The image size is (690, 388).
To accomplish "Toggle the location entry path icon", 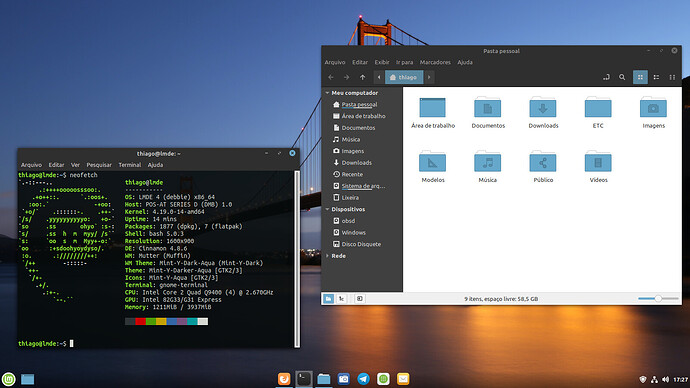I will [x=606, y=77].
